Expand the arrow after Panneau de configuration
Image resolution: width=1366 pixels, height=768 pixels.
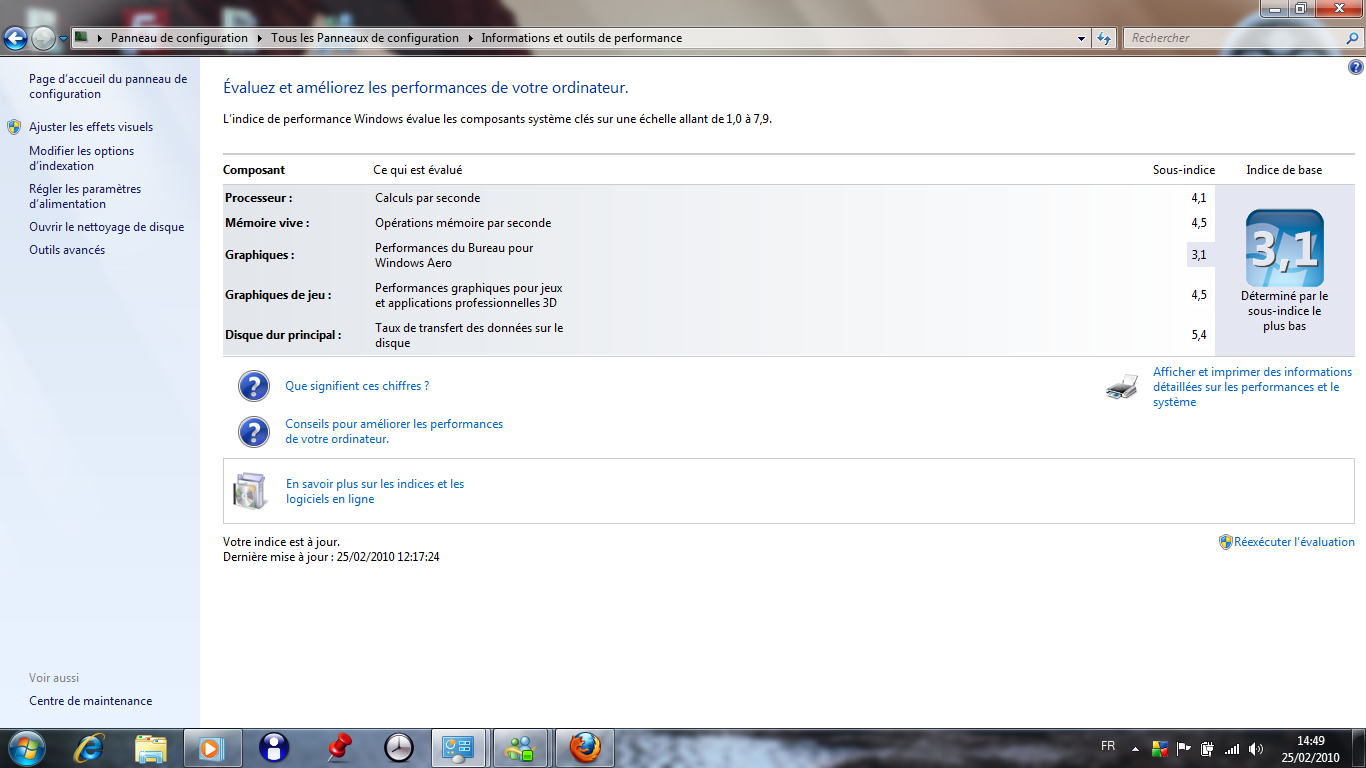(x=259, y=38)
